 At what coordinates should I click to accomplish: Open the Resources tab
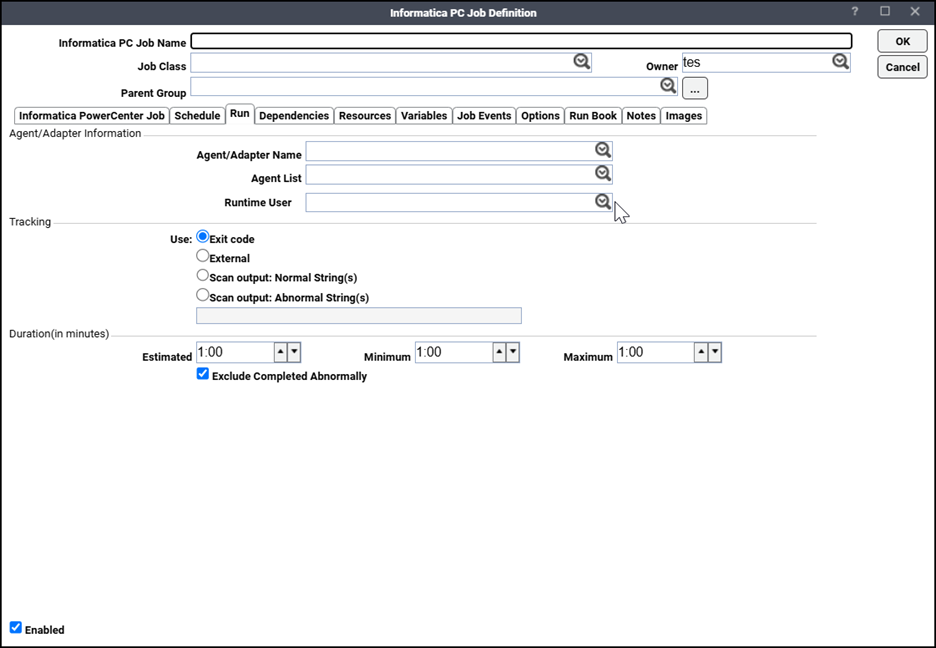pyautogui.click(x=365, y=116)
